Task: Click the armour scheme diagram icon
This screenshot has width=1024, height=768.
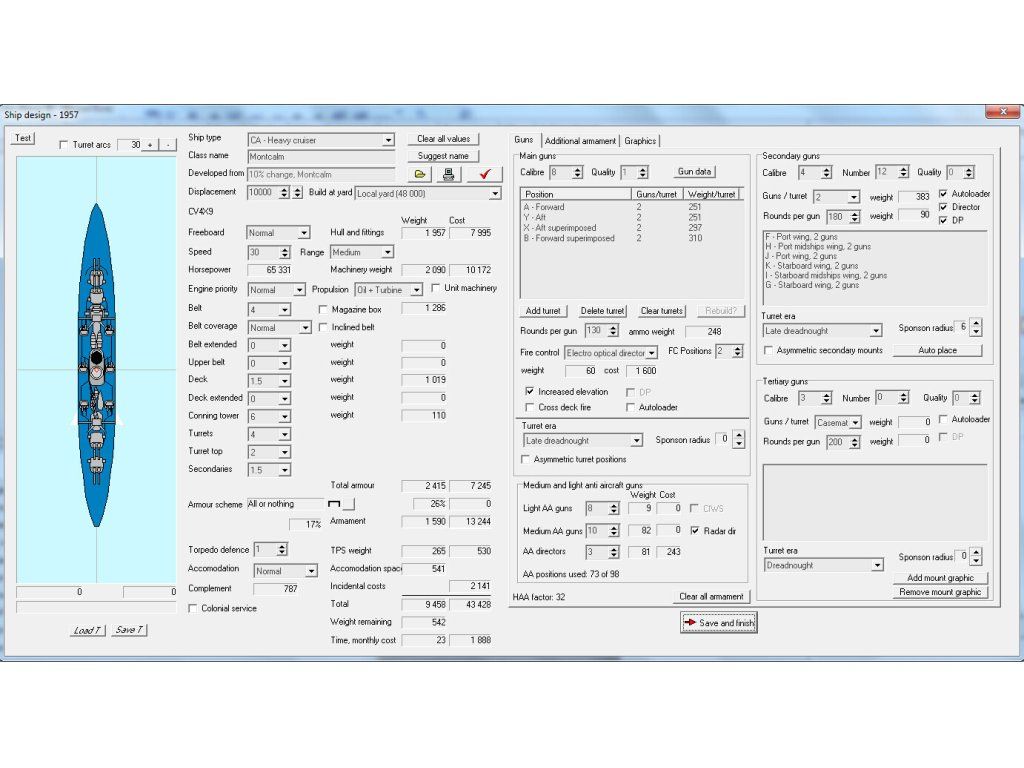Action: tap(334, 503)
